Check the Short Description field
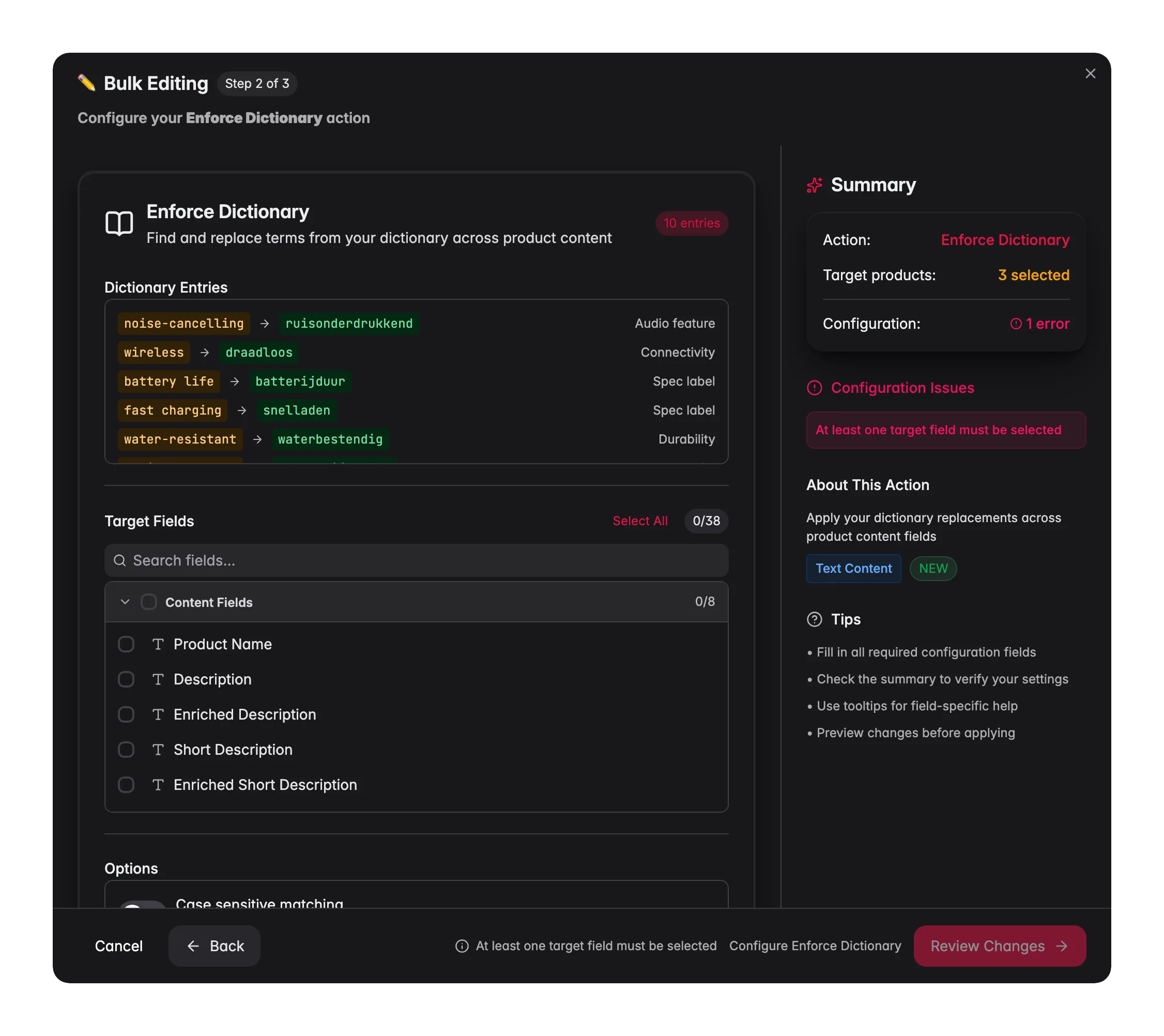 126,750
